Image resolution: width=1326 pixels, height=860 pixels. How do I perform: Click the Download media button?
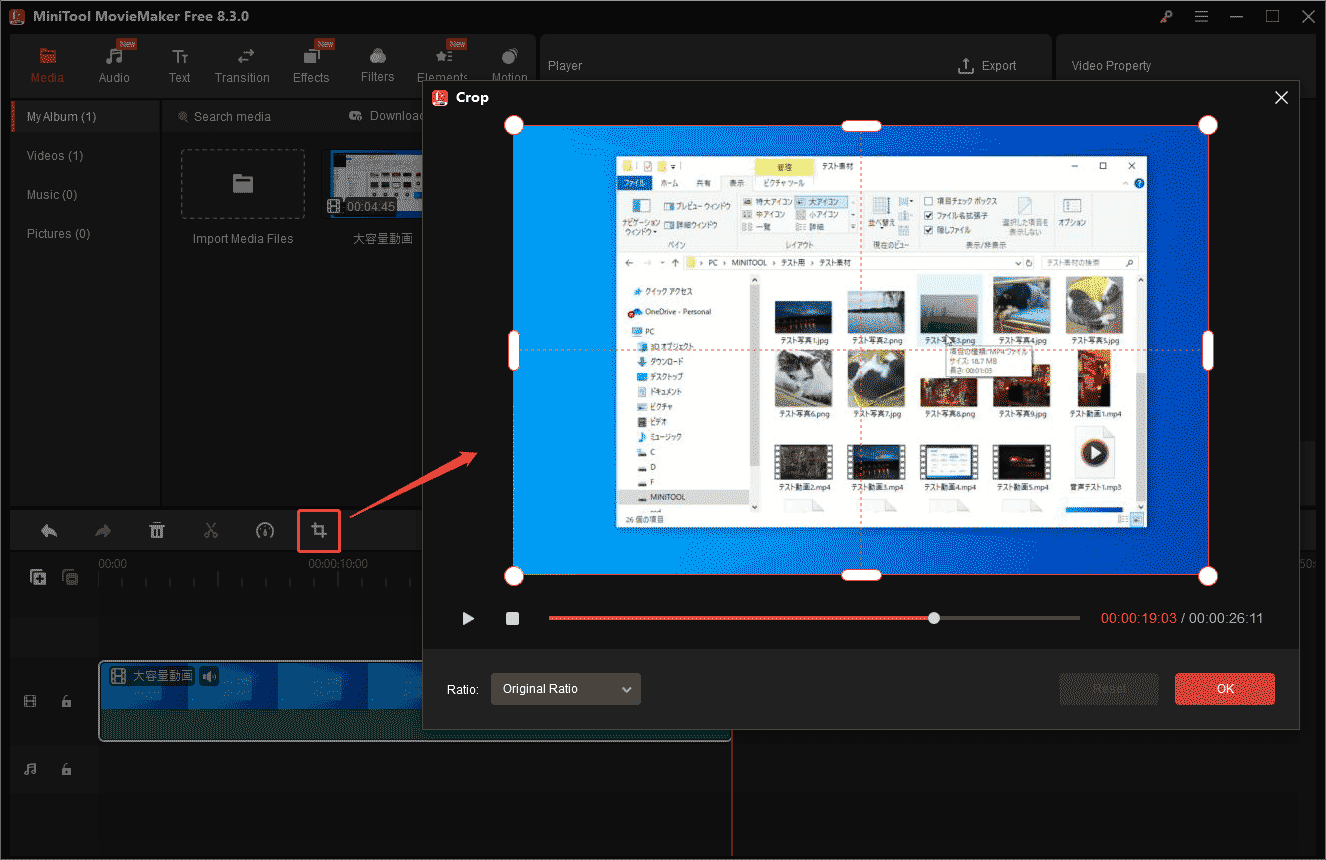point(386,116)
